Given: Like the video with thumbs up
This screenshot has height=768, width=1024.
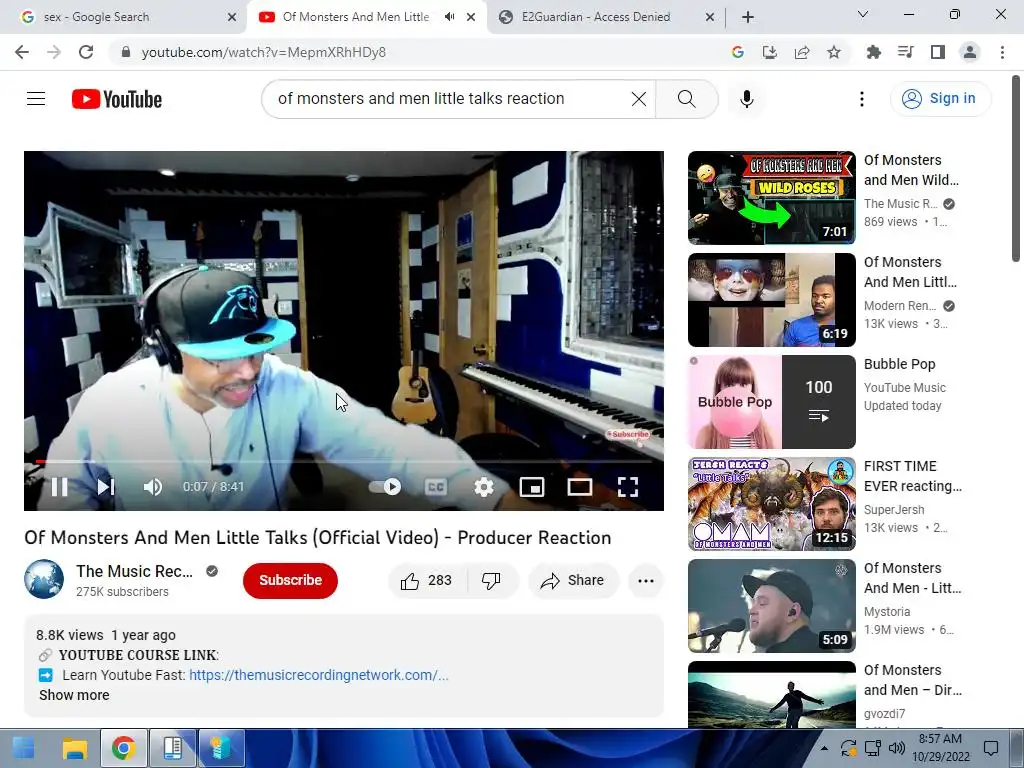Looking at the screenshot, I should [427, 581].
